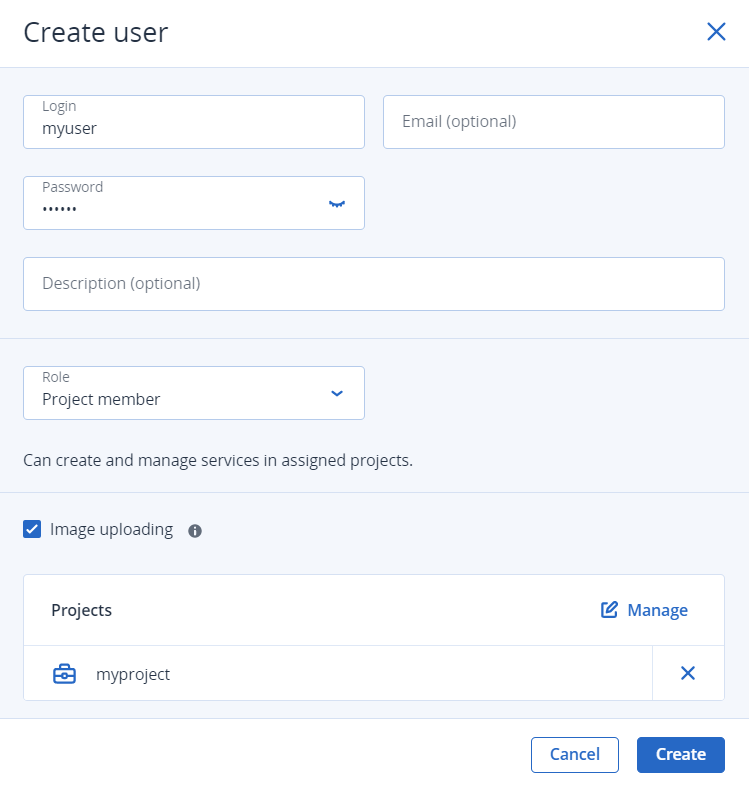Click the Create button
This screenshot has height=786, width=749.
[x=681, y=754]
